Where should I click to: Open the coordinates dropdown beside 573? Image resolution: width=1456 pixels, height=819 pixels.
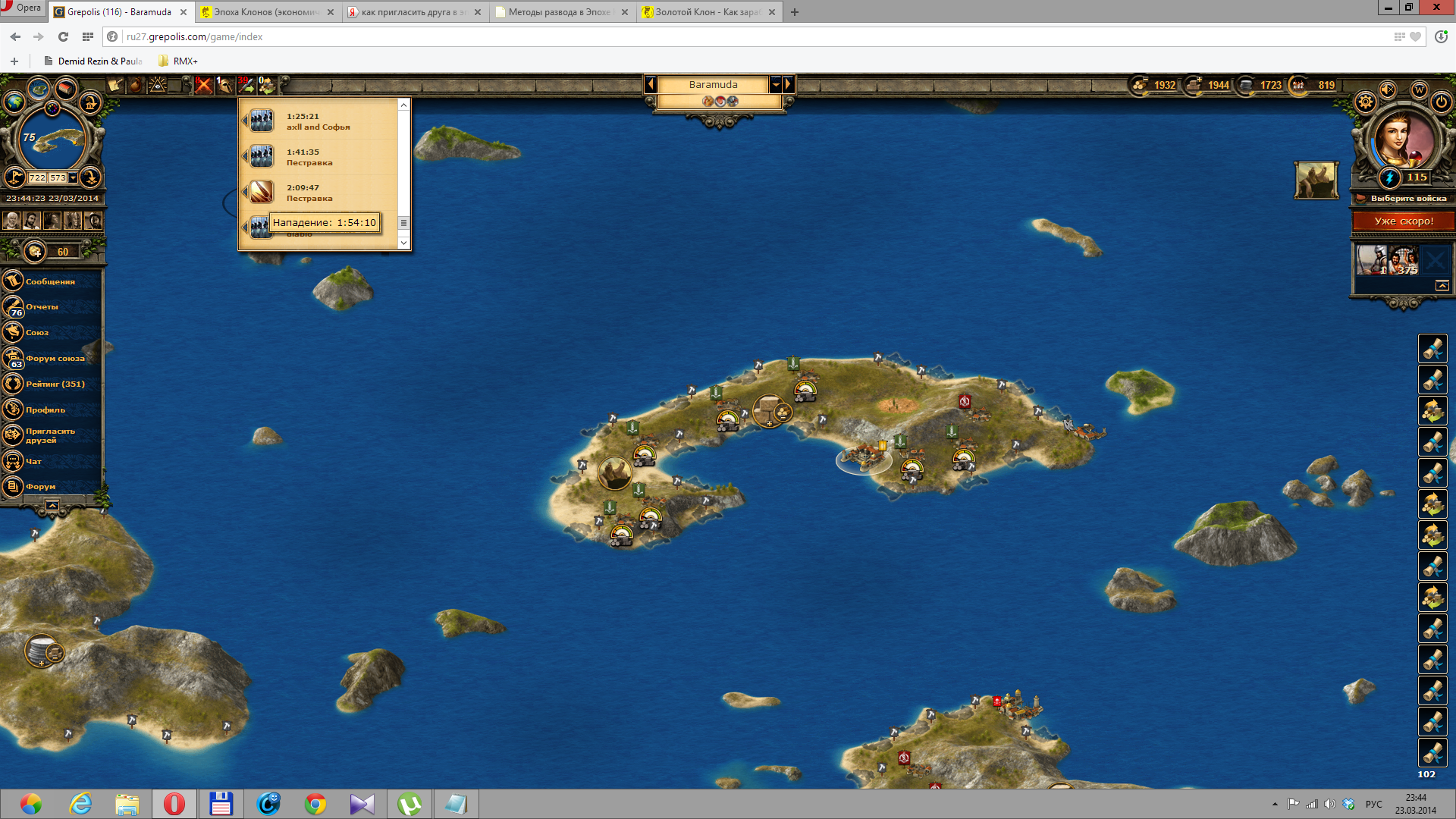pos(73,177)
